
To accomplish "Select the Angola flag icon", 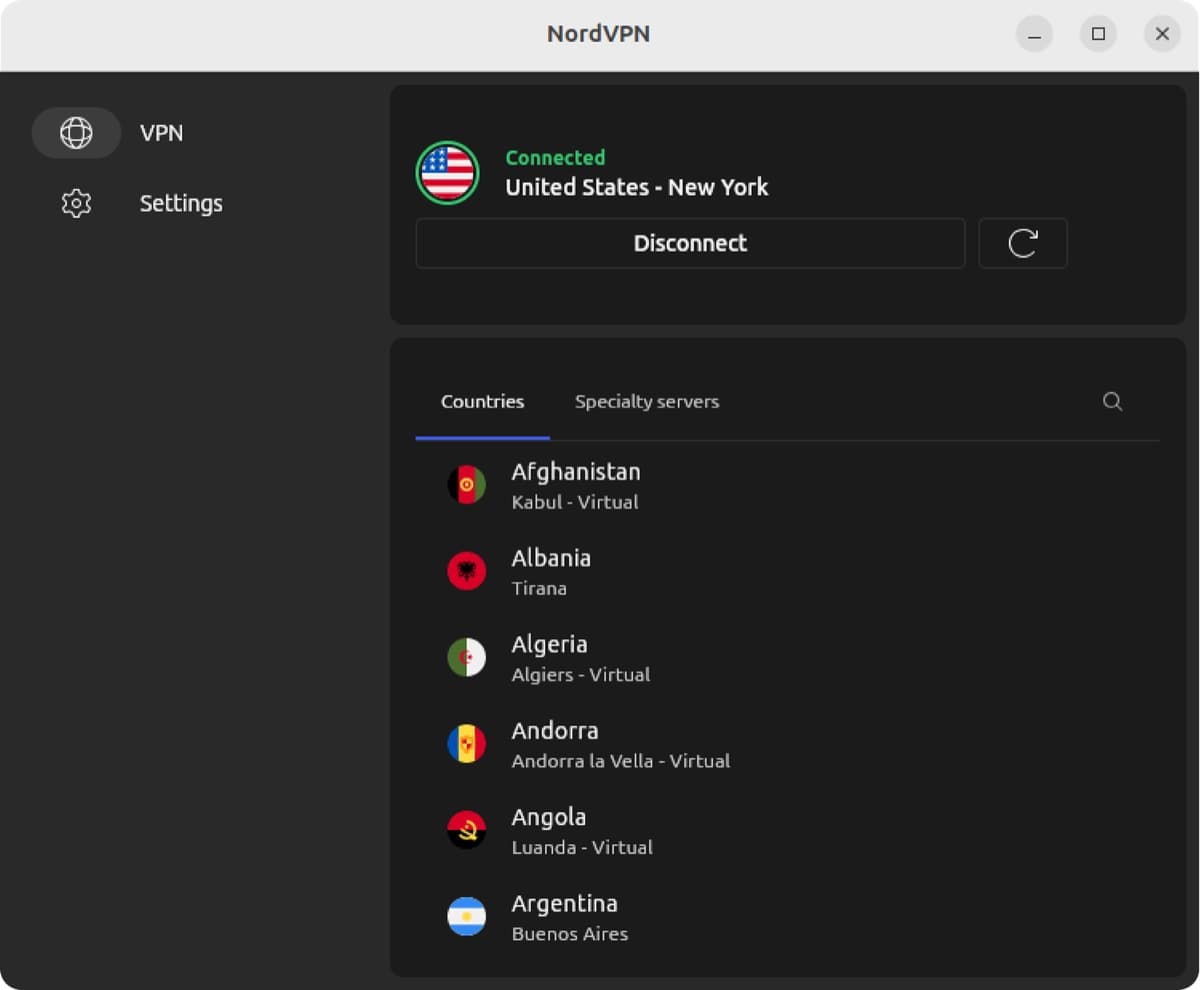I will 466,830.
